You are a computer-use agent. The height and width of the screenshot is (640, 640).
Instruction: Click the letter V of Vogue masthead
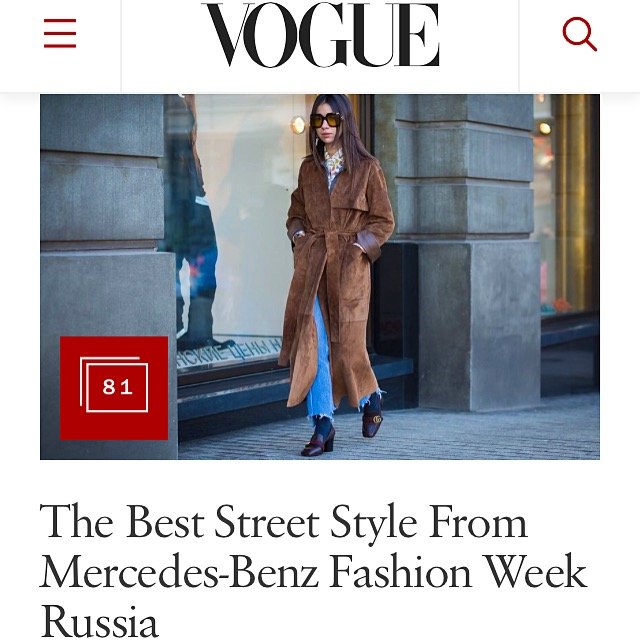(229, 35)
